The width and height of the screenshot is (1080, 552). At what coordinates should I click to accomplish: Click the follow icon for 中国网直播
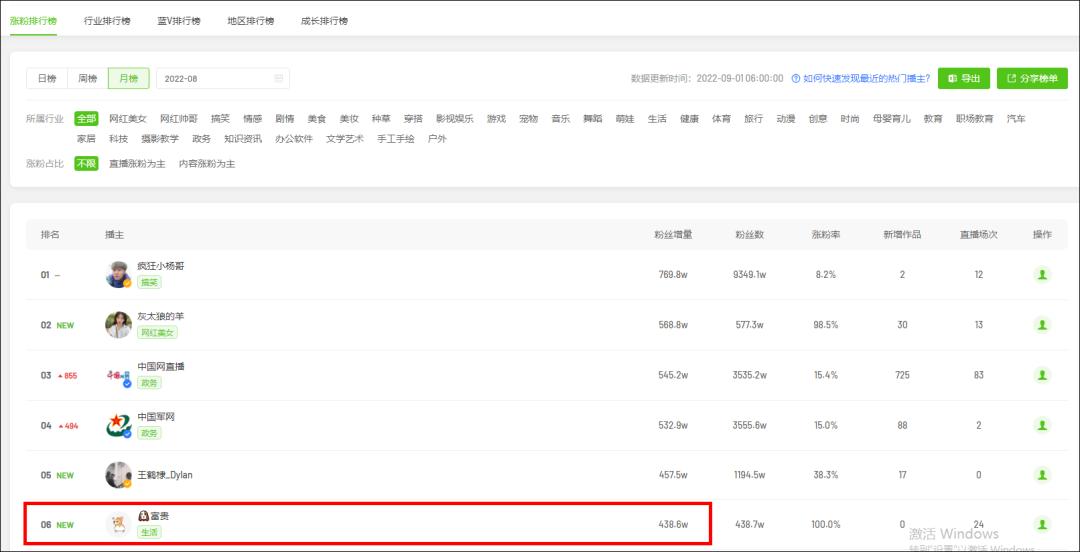click(1042, 376)
